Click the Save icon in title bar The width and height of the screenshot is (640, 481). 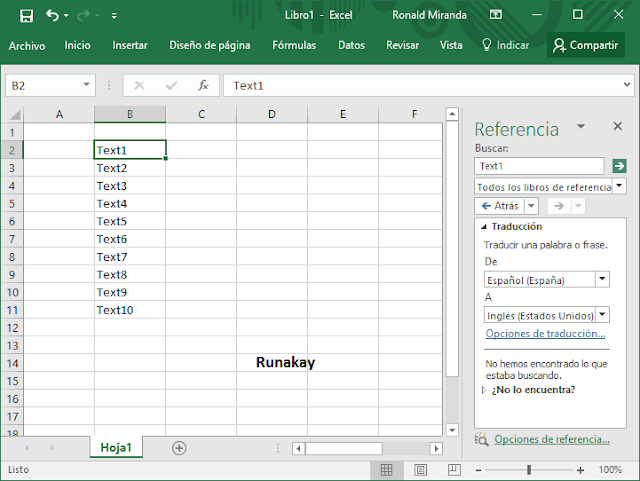point(26,16)
